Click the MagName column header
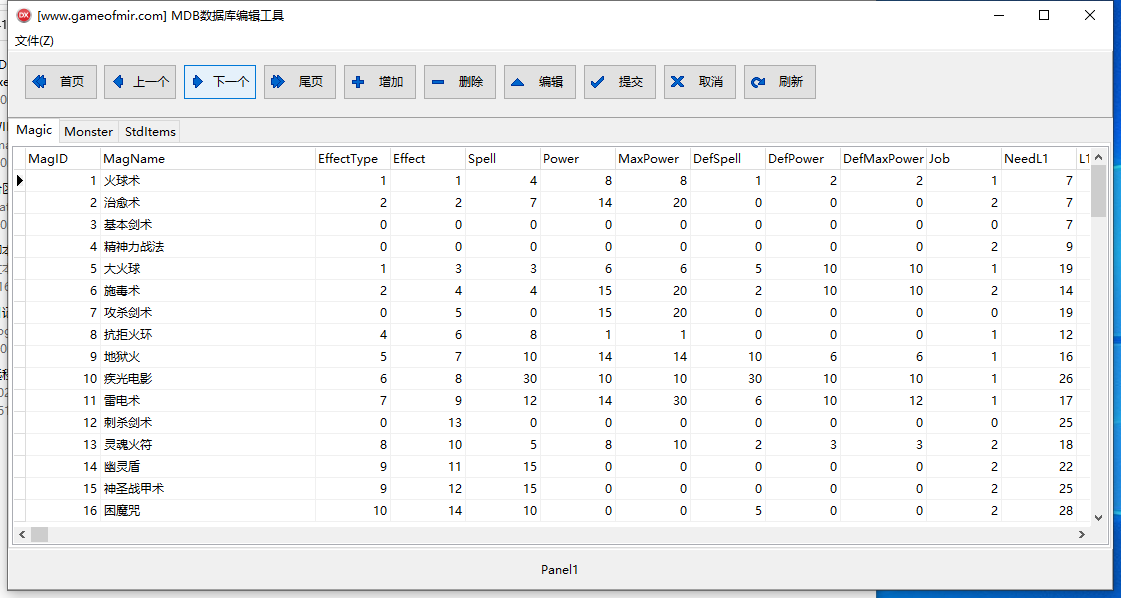This screenshot has width=1121, height=598. tap(208, 159)
